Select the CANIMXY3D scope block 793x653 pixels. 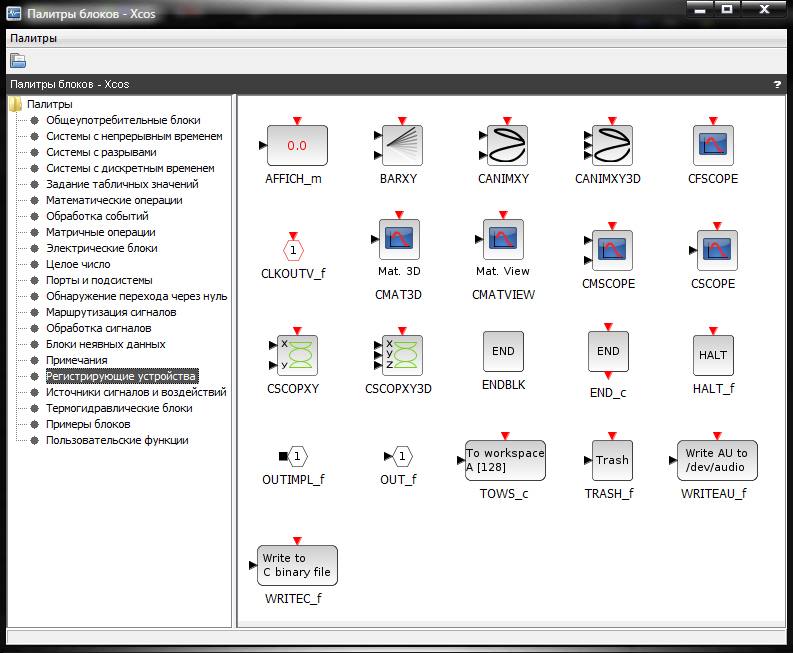tap(612, 146)
